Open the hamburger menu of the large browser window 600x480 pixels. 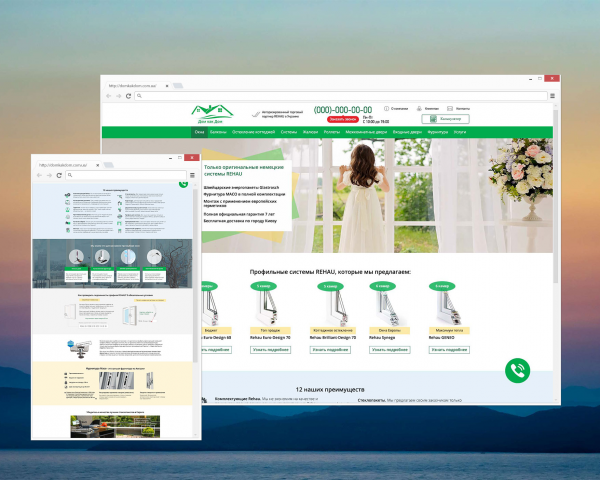[x=552, y=96]
